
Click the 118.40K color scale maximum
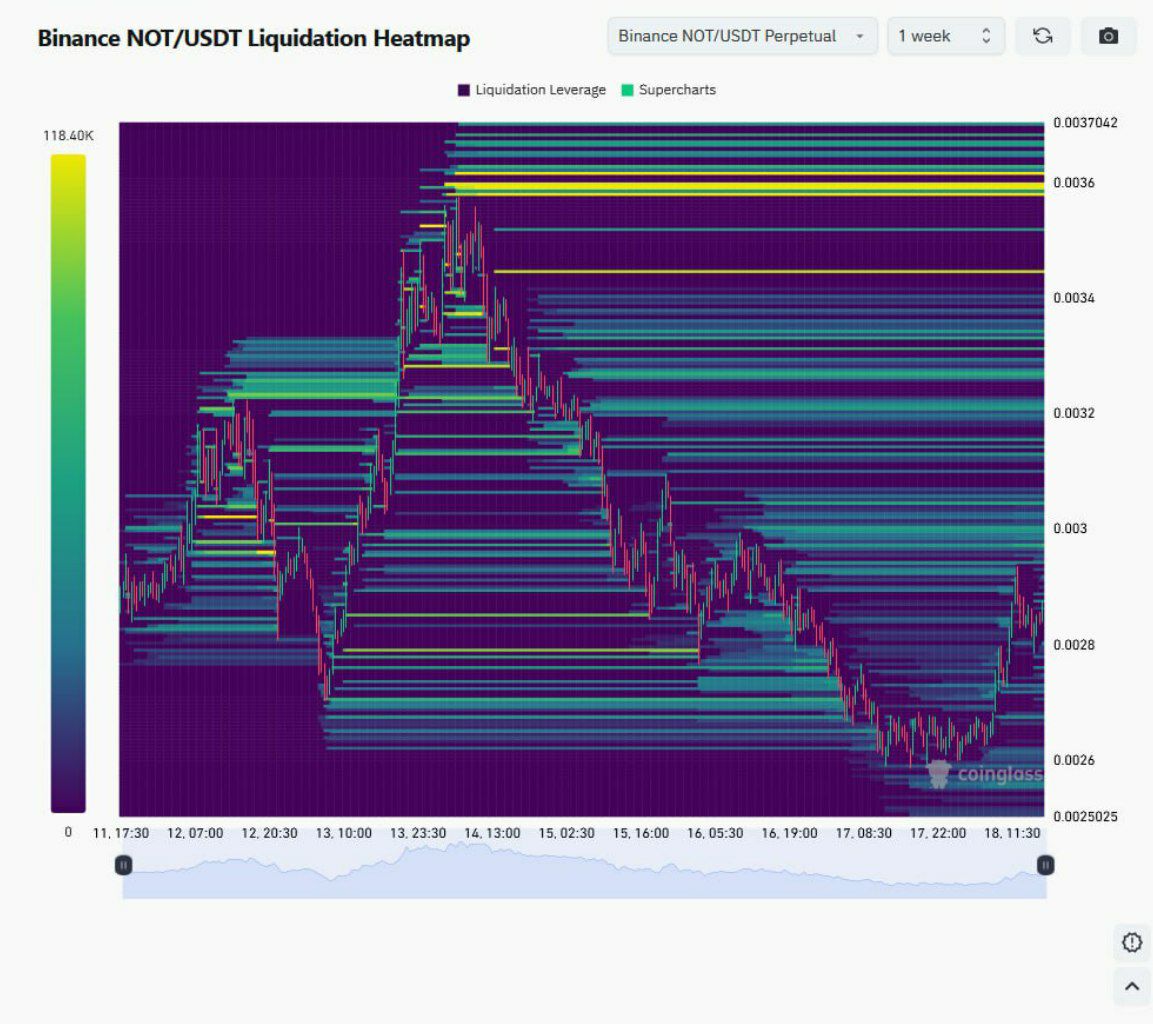[68, 135]
